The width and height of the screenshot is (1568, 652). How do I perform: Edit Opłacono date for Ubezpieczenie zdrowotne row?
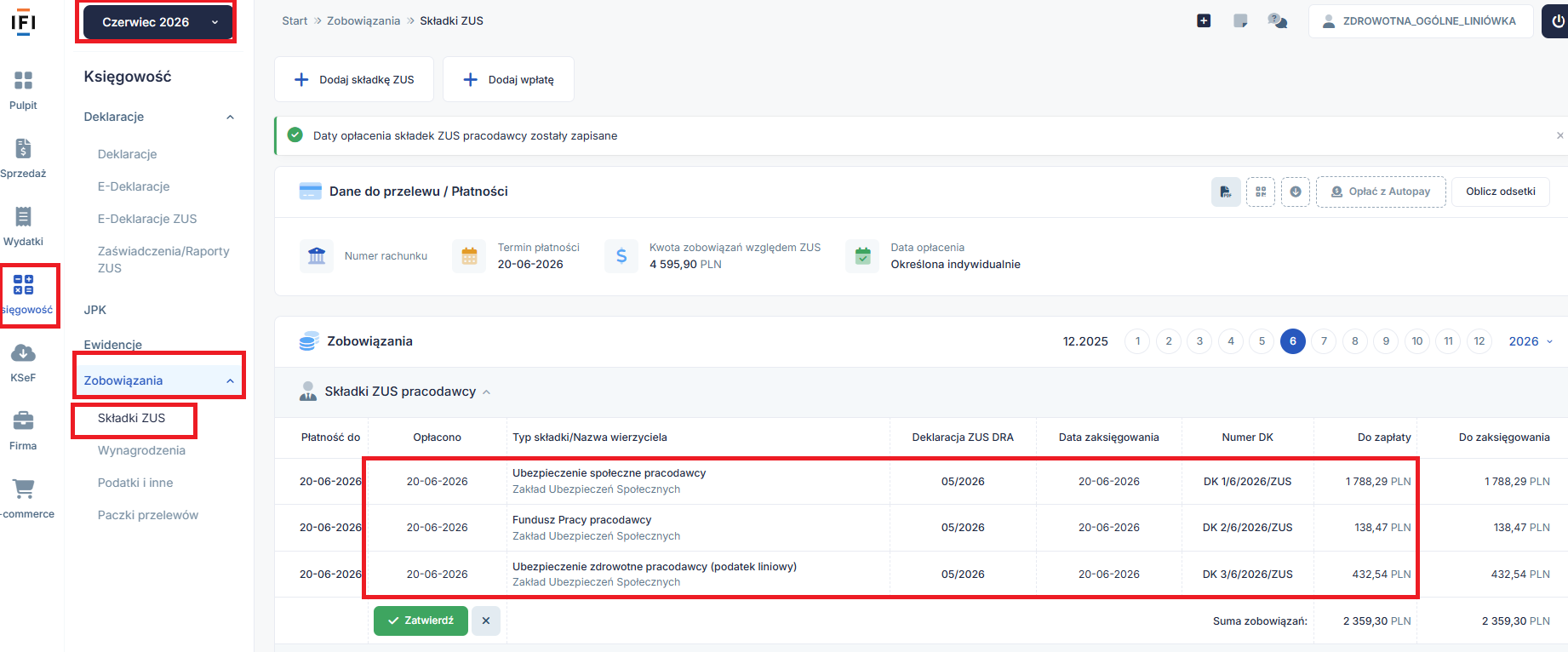pyautogui.click(x=438, y=575)
